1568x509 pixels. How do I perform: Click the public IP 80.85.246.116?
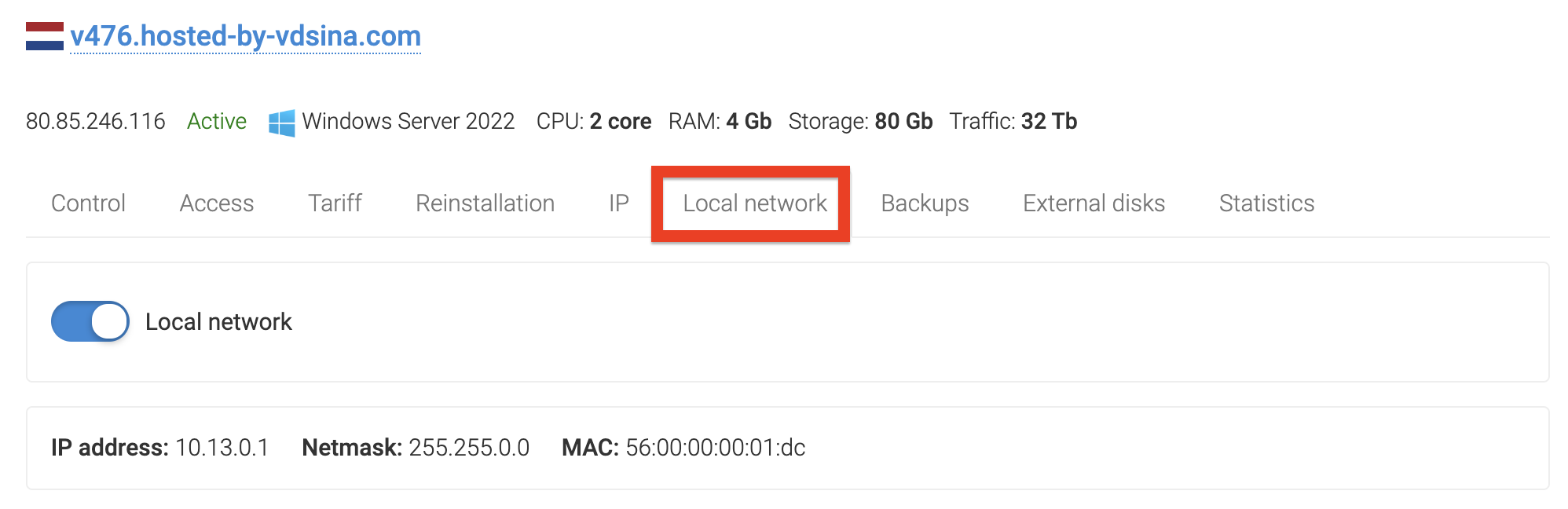point(96,122)
